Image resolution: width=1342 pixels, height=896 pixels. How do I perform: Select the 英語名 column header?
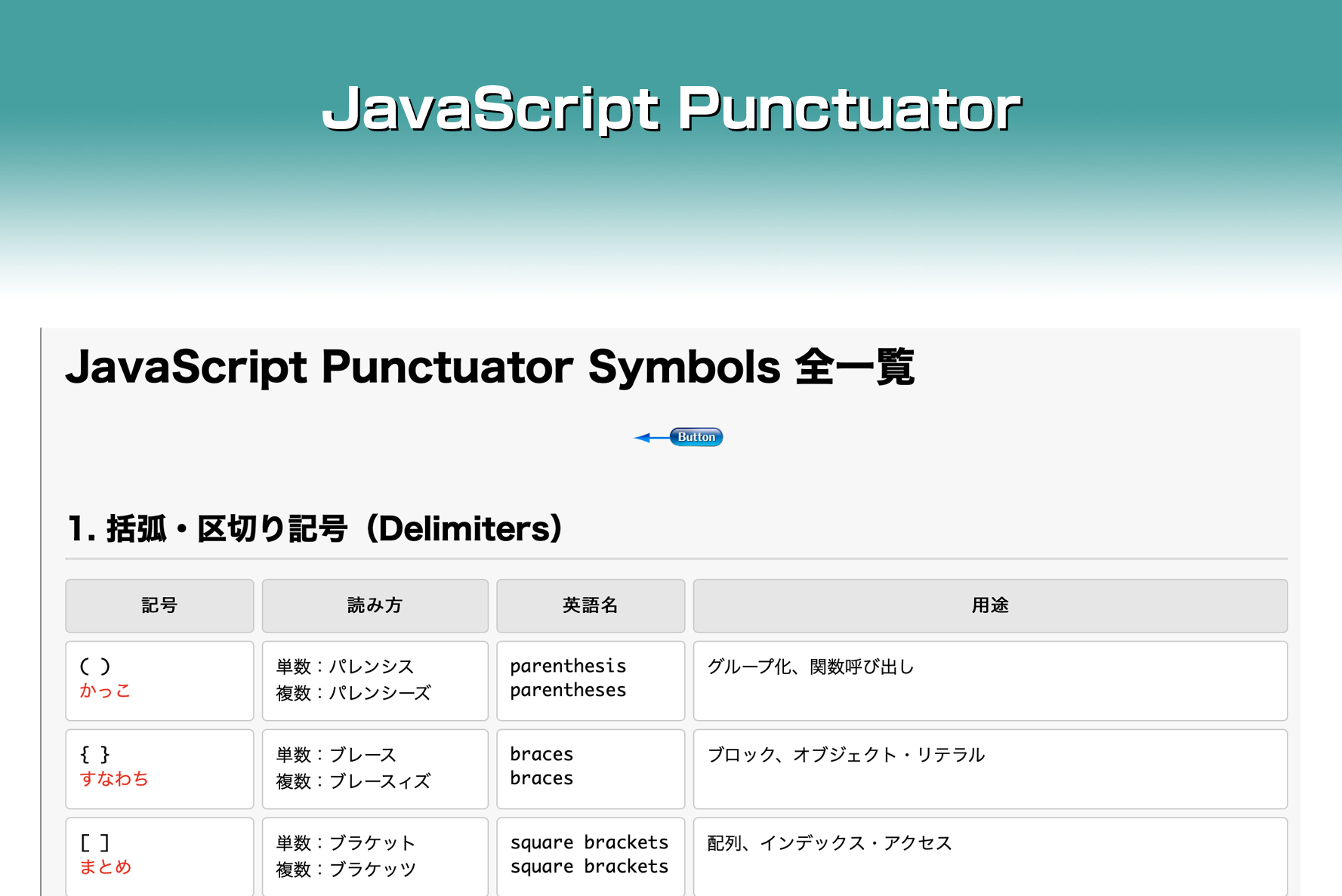590,605
